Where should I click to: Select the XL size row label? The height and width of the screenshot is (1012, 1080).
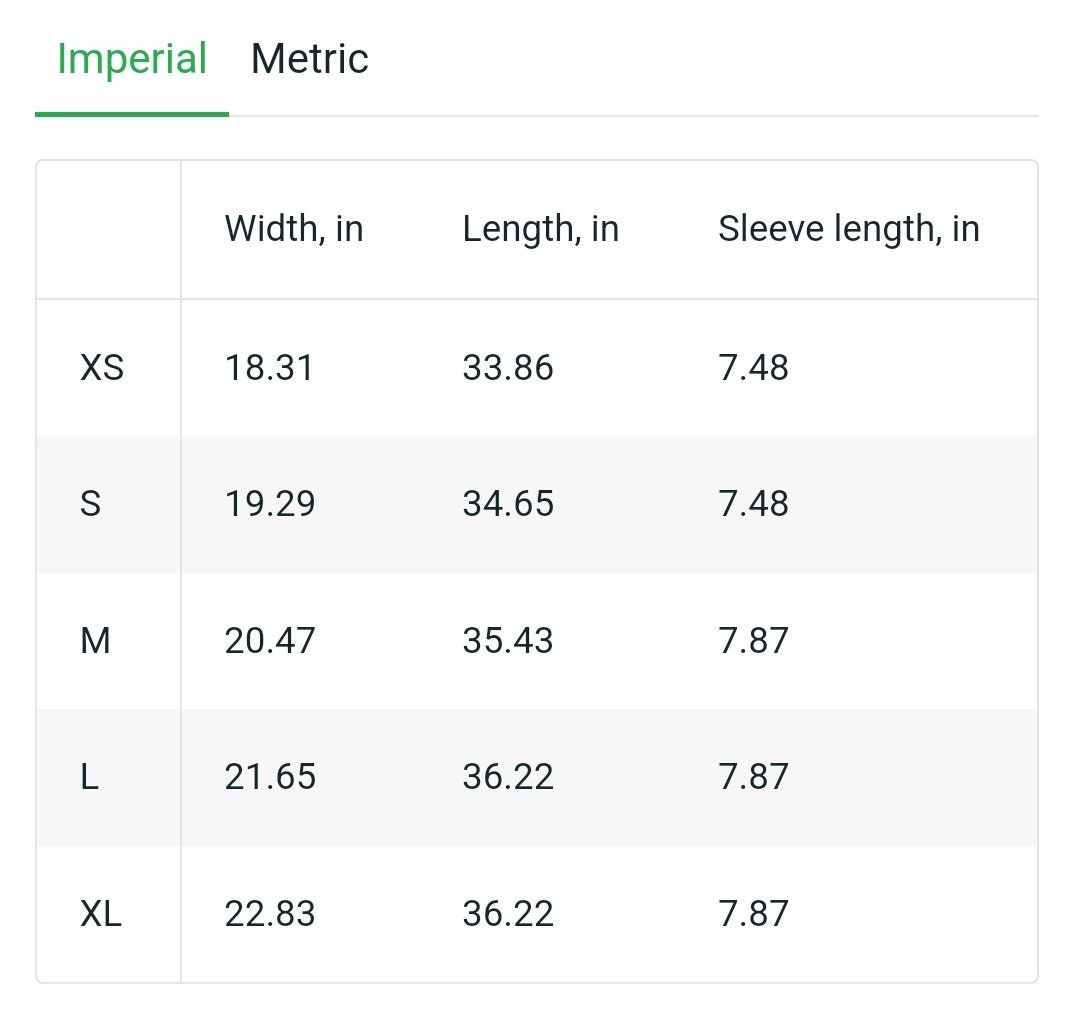(101, 914)
